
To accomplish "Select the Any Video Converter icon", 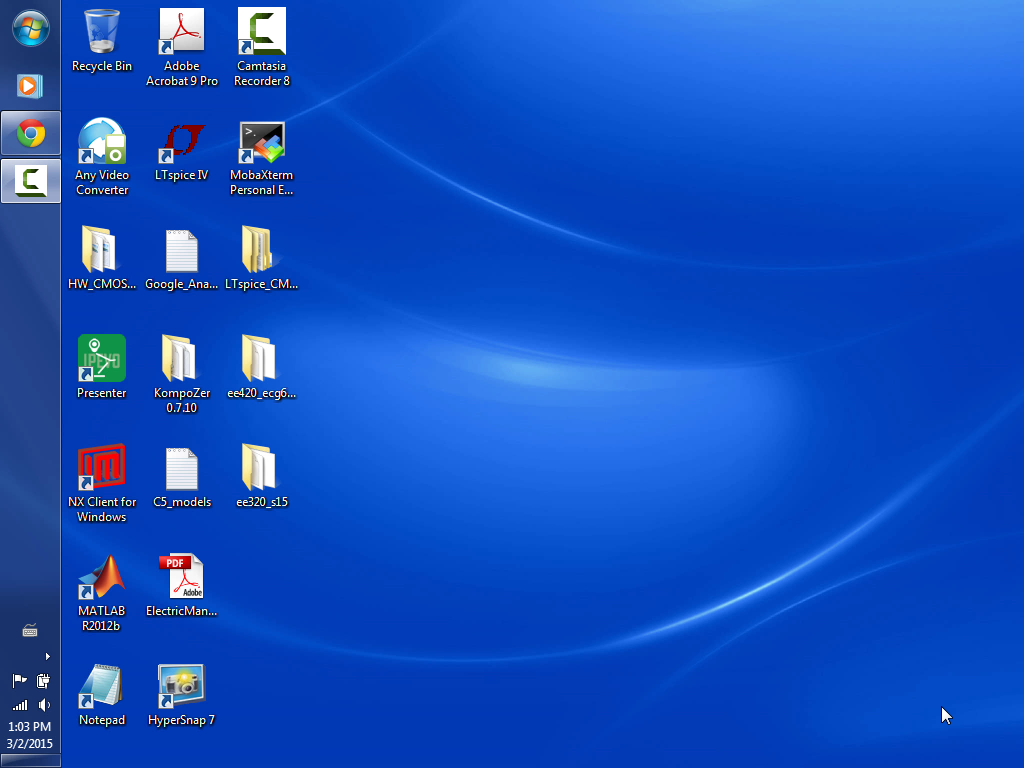I will click(x=102, y=142).
